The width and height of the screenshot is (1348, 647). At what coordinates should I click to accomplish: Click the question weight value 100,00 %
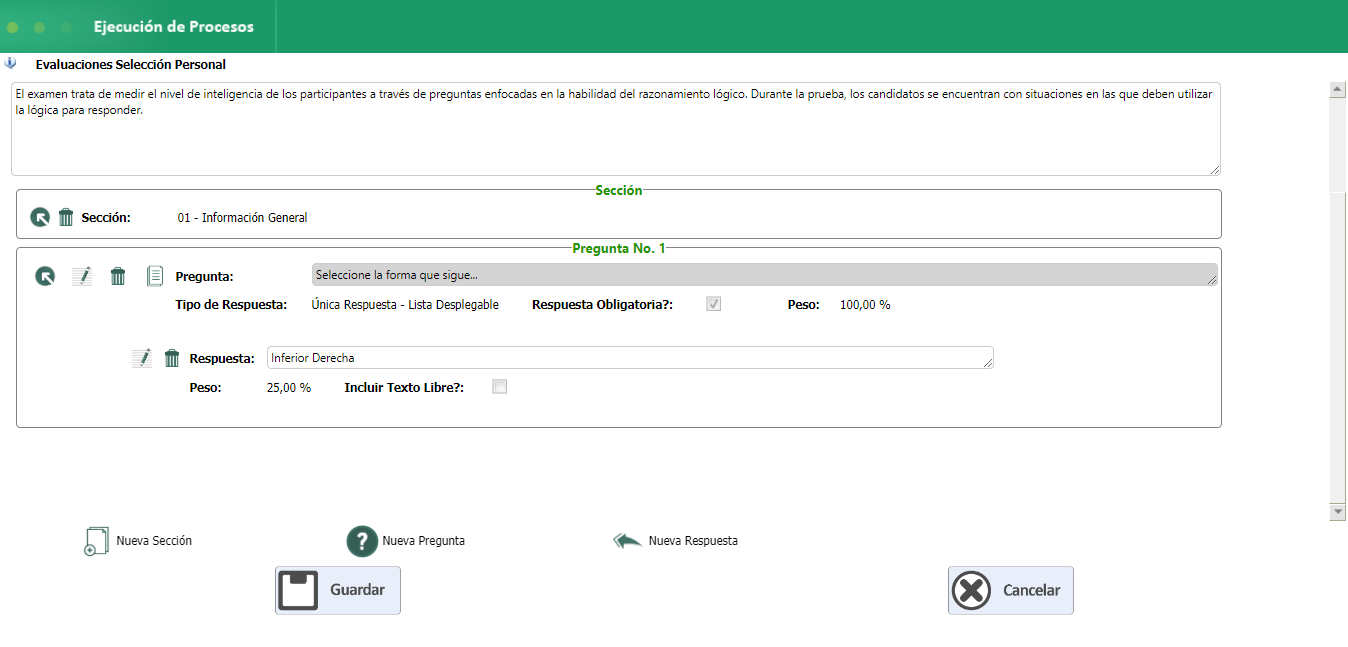coord(865,305)
